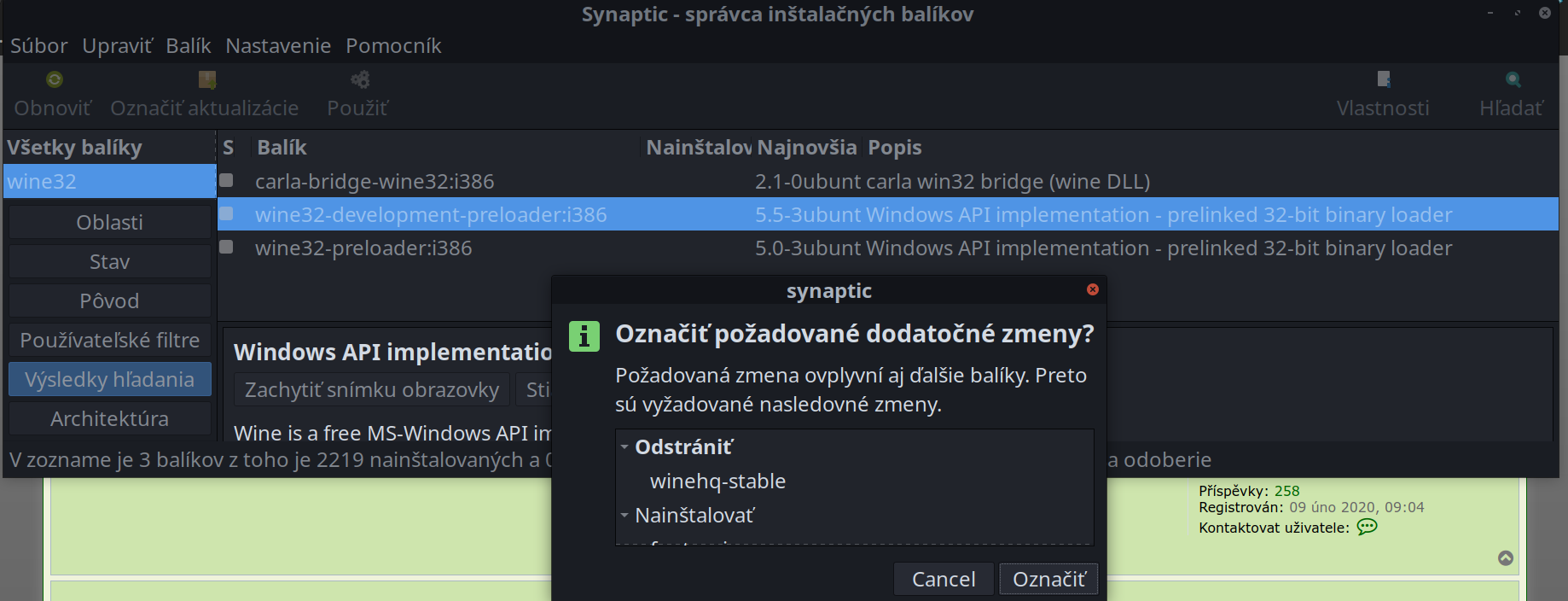Click the Použiť gears icon
Image resolution: width=1568 pixels, height=601 pixels.
click(x=360, y=80)
